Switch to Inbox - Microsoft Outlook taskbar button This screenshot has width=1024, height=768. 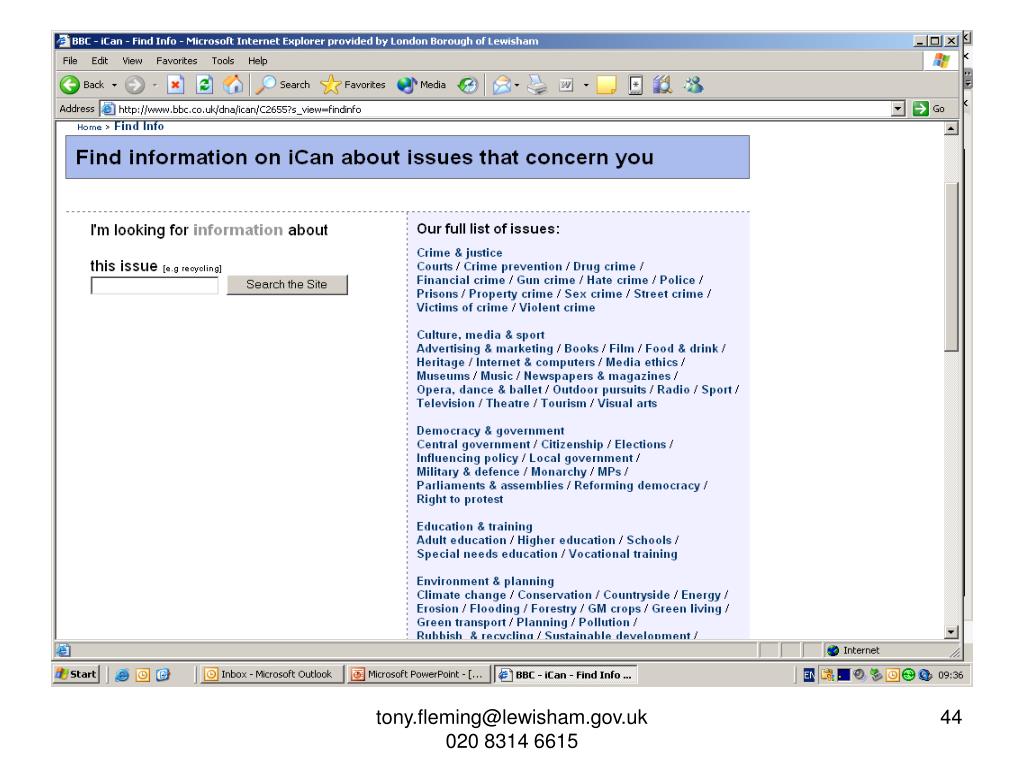(271, 675)
